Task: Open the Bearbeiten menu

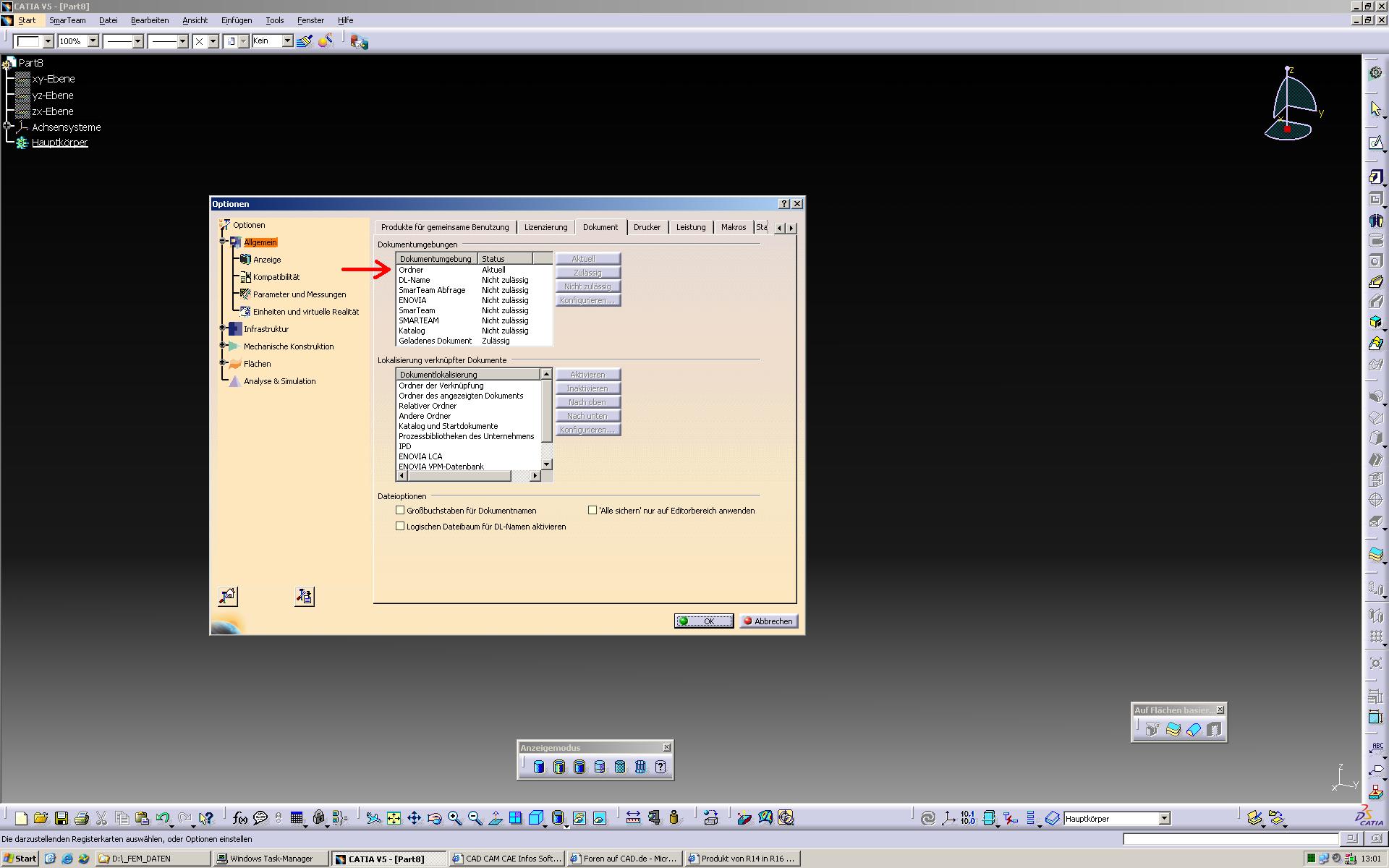Action: click(x=150, y=20)
